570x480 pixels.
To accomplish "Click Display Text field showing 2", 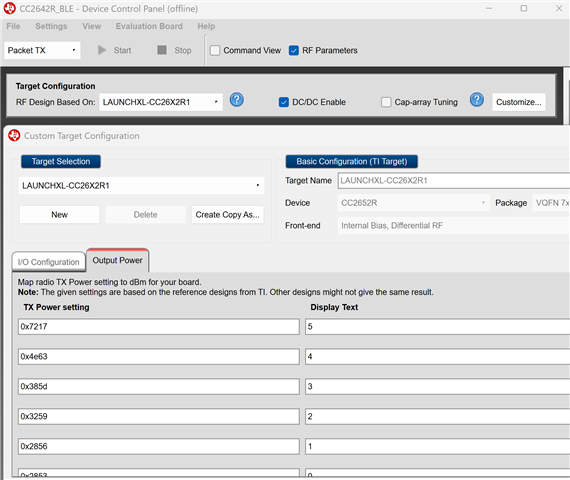I will pos(438,416).
